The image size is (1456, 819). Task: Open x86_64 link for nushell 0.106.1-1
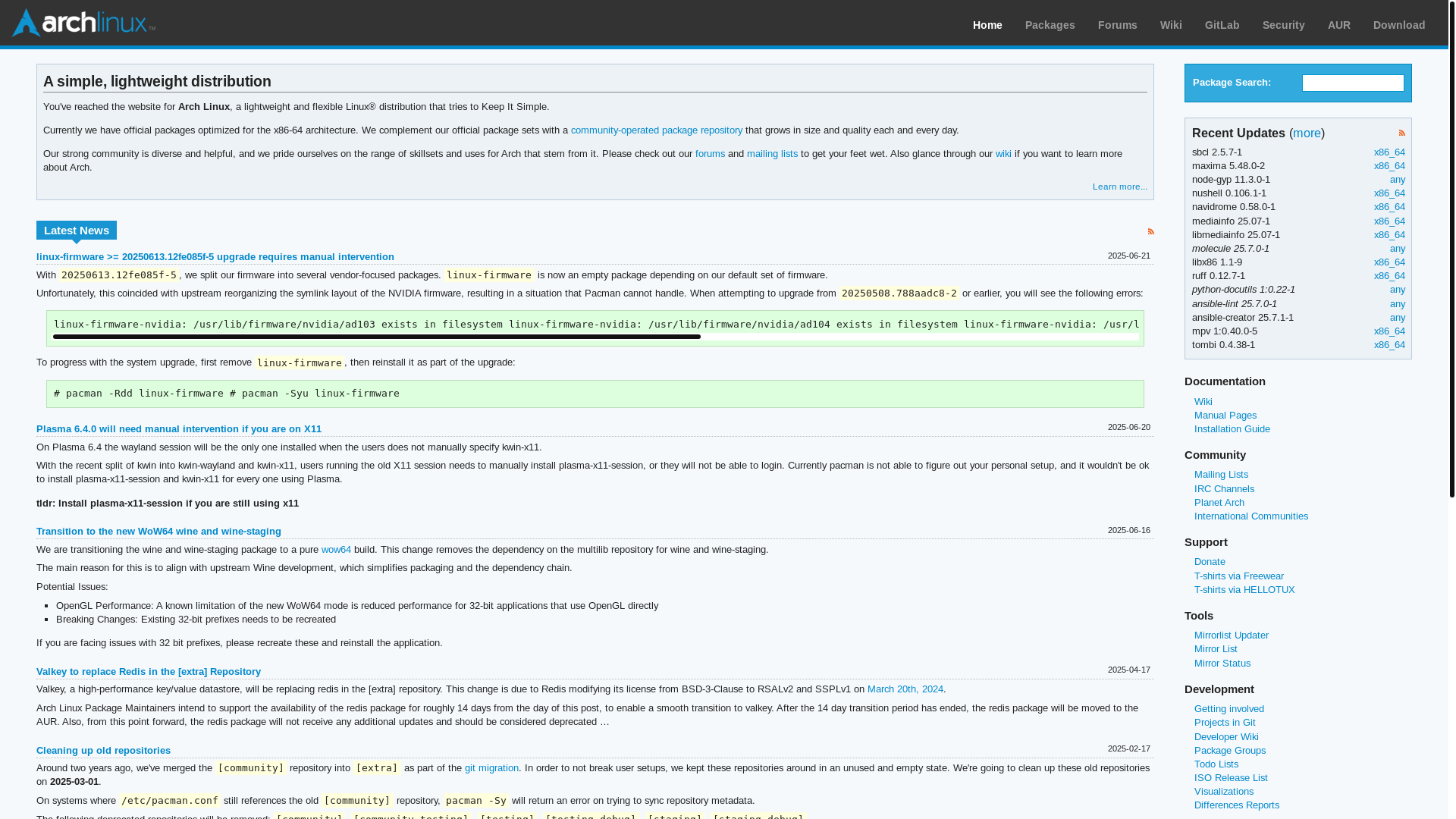coord(1389,193)
